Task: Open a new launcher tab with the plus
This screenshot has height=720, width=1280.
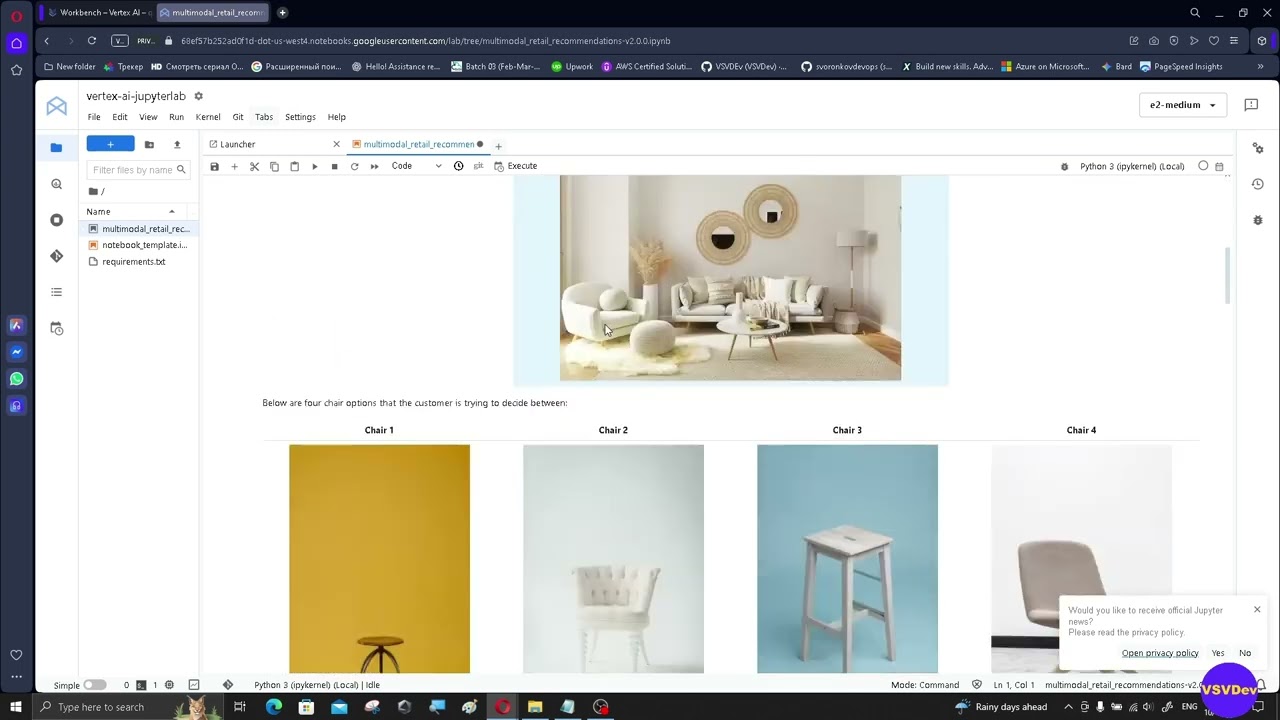Action: pyautogui.click(x=498, y=146)
